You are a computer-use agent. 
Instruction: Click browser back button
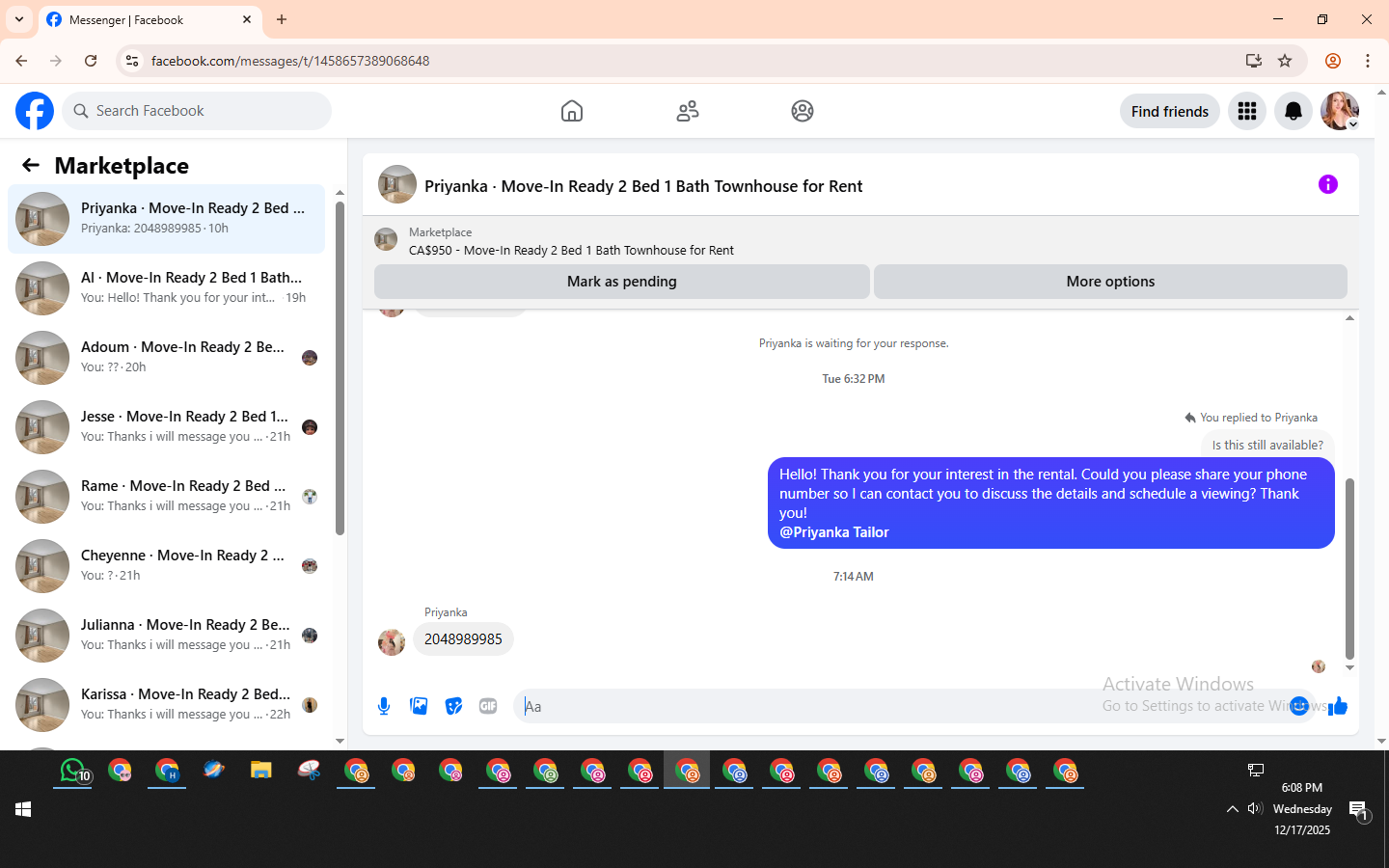(x=21, y=61)
